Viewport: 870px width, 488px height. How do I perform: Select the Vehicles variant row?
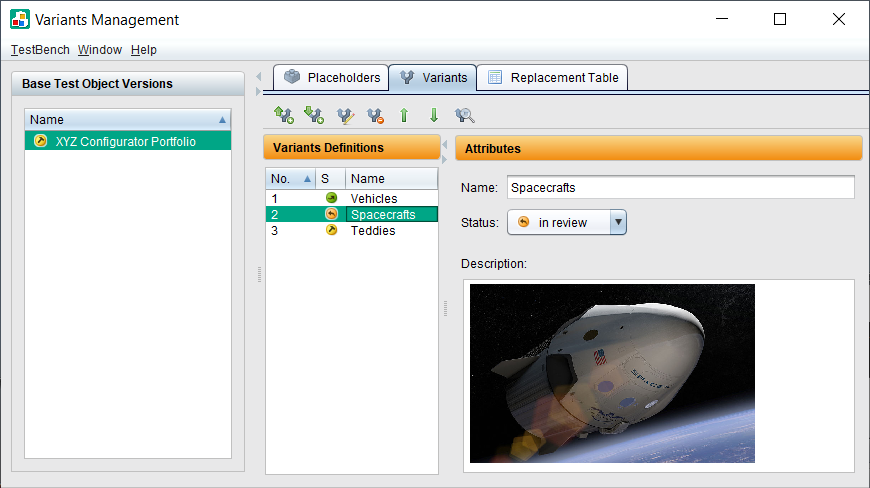point(373,199)
